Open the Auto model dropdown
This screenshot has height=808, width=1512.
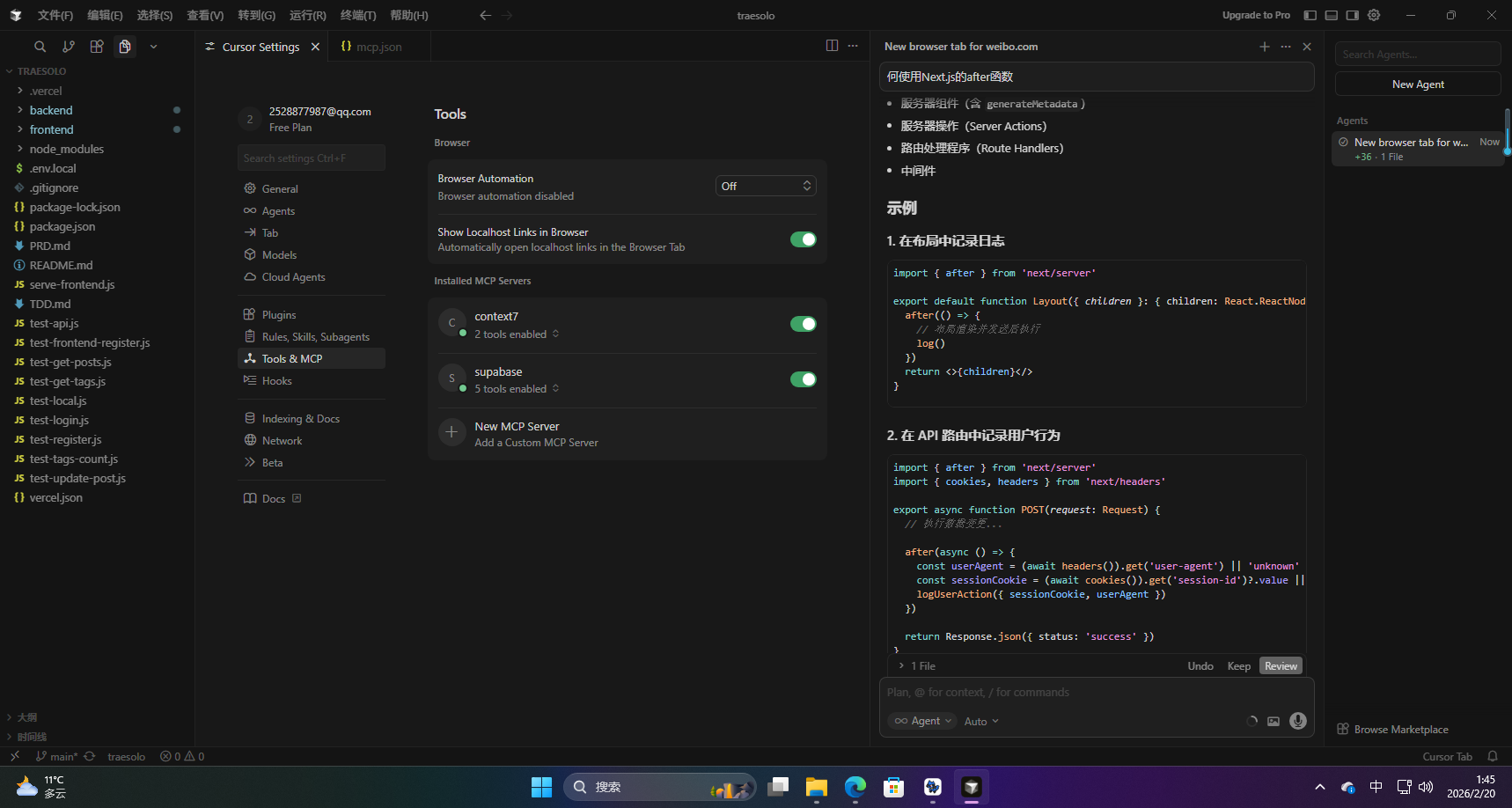(x=981, y=722)
